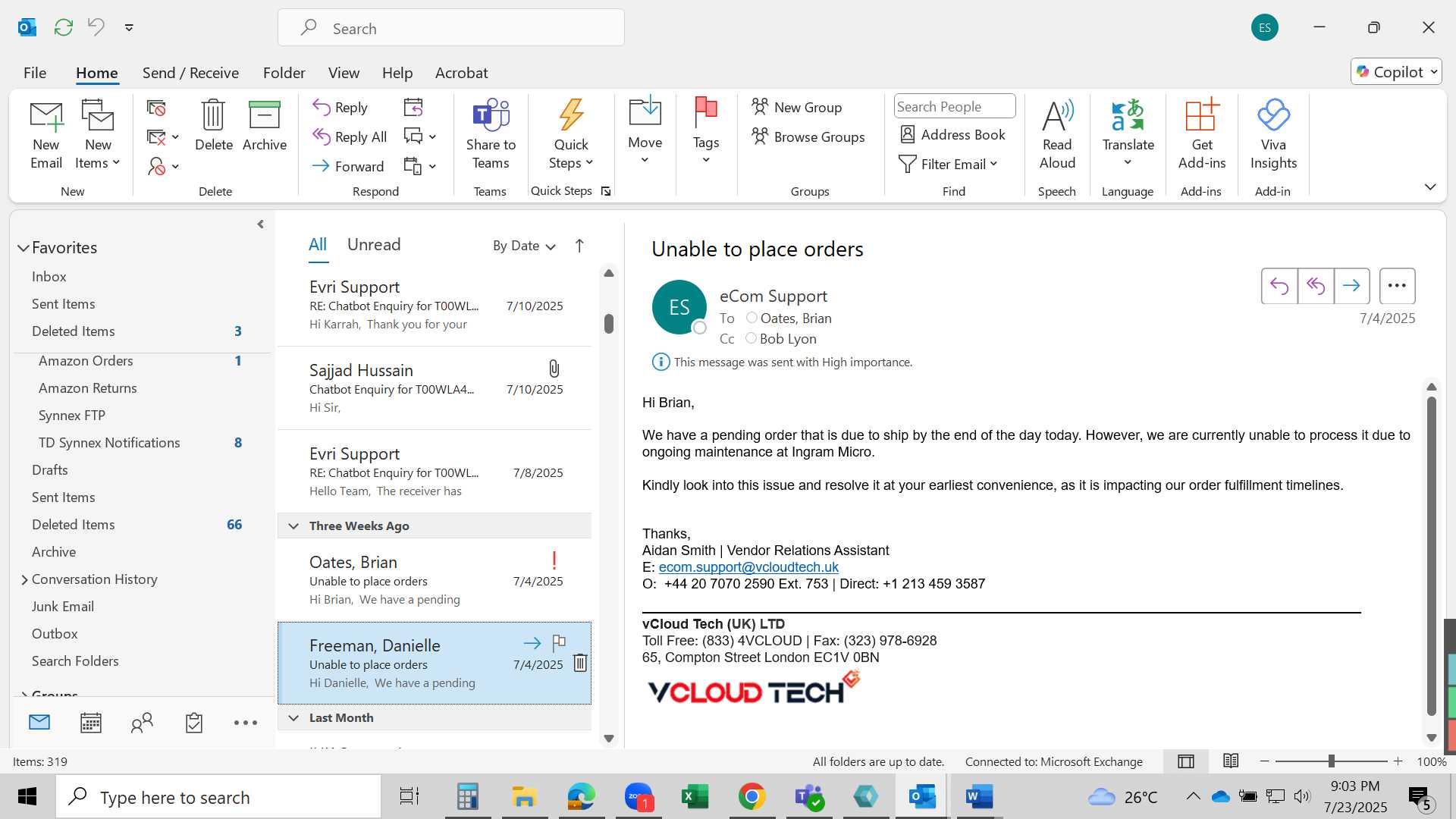The image size is (1456, 819).
Task: Click reply arrow in reading pane
Action: pyautogui.click(x=1279, y=286)
